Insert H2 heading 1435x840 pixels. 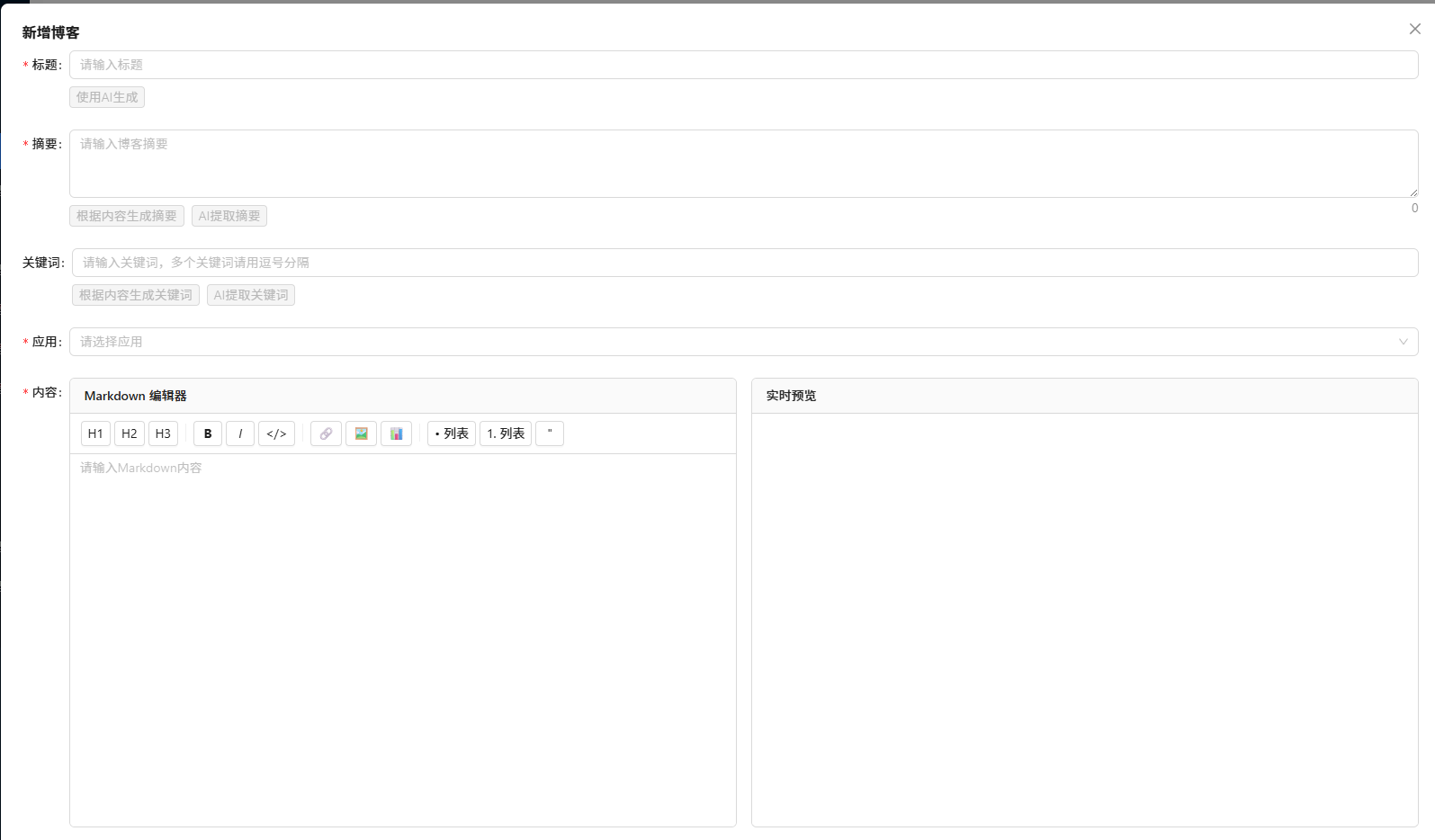(x=130, y=433)
